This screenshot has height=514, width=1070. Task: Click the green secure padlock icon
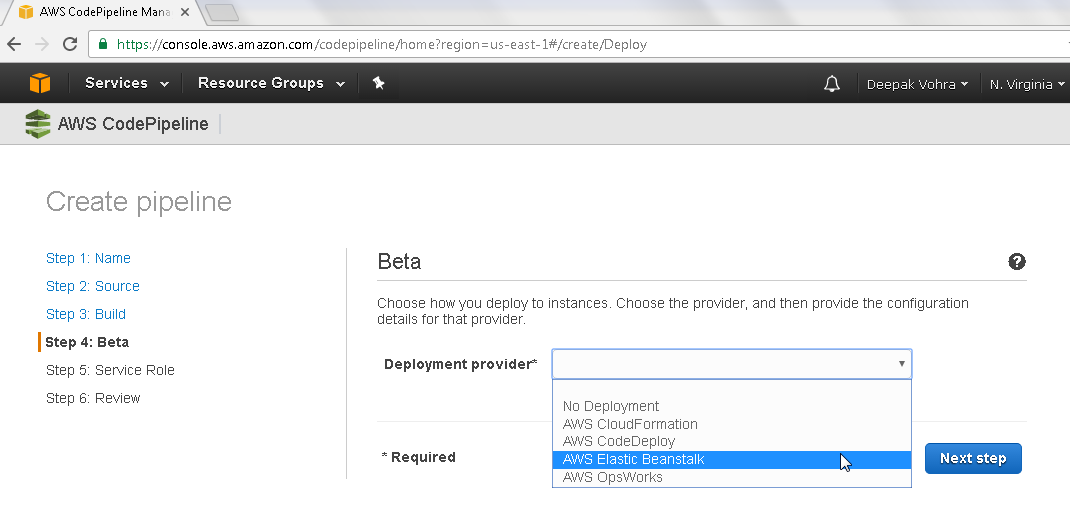click(103, 44)
